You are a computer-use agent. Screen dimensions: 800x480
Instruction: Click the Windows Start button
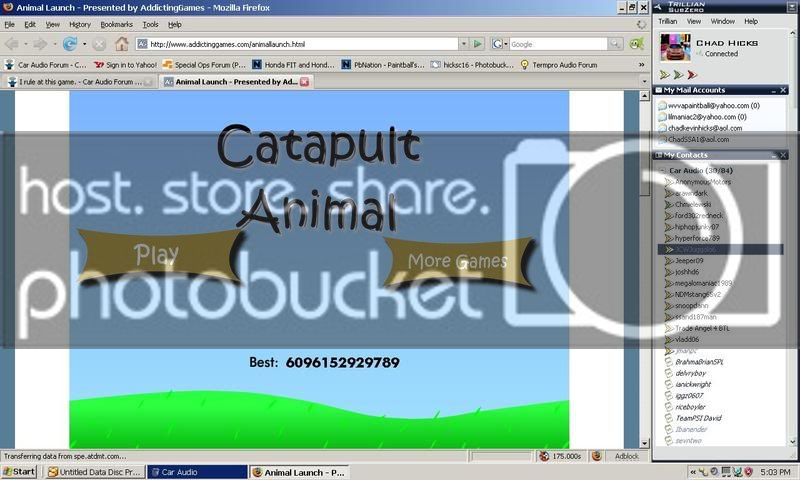18,472
